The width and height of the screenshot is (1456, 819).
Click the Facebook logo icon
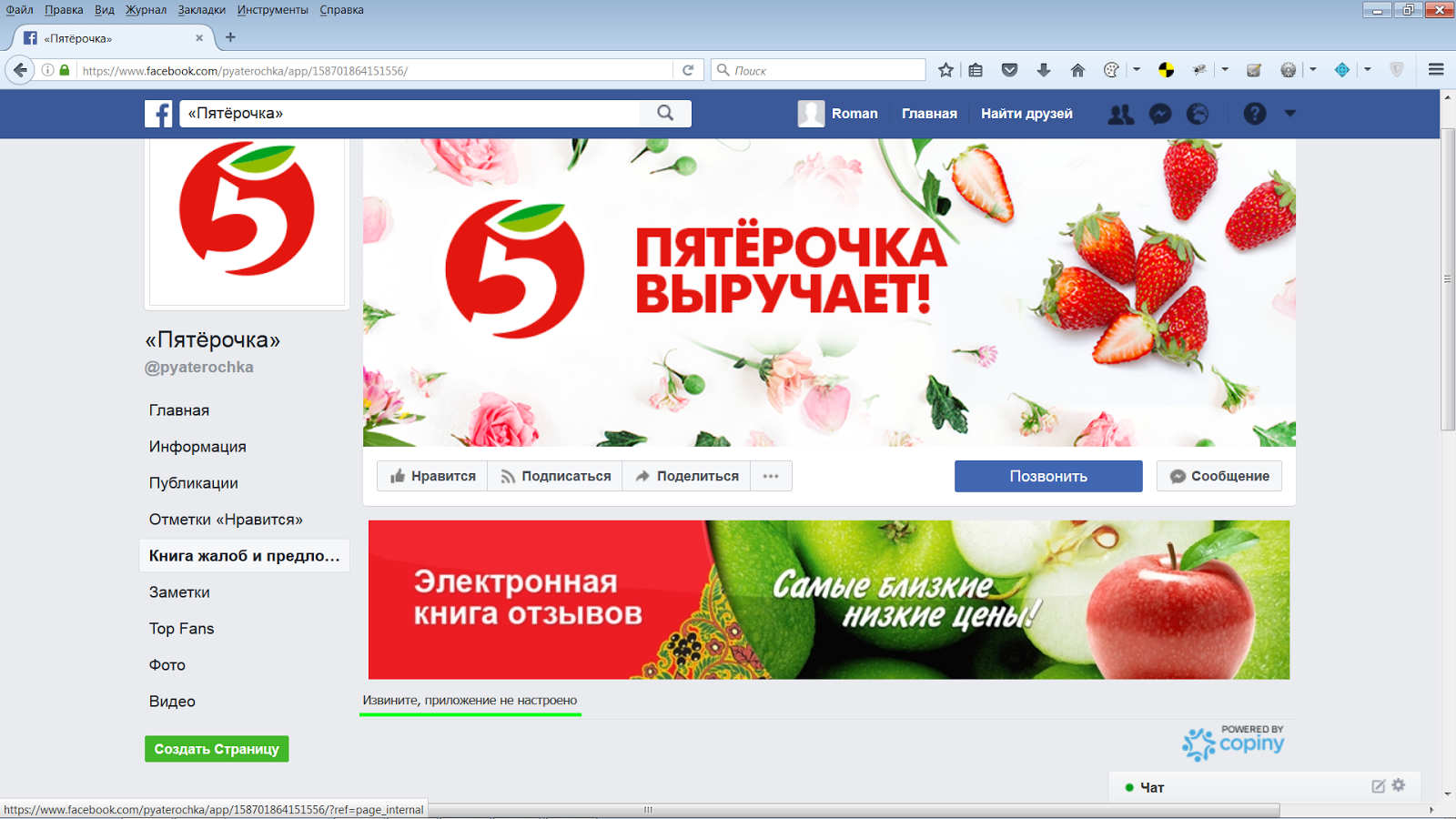coord(158,114)
